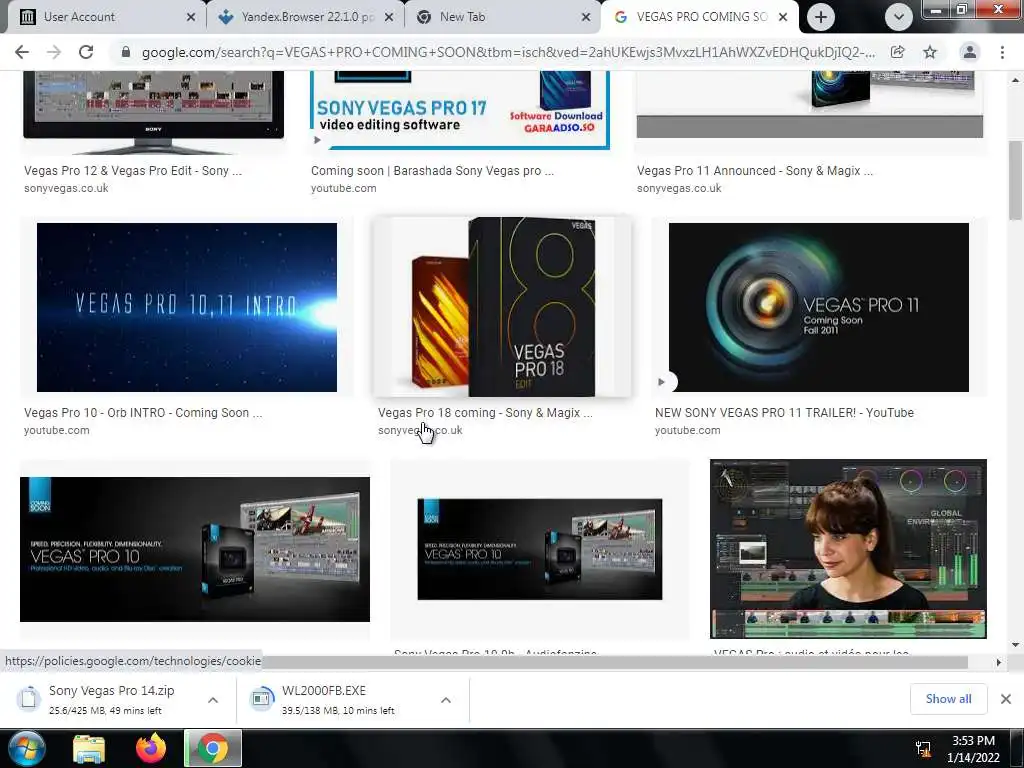Open Vegas Pro 18 coming link
The image size is (1024, 768).
pos(485,413)
